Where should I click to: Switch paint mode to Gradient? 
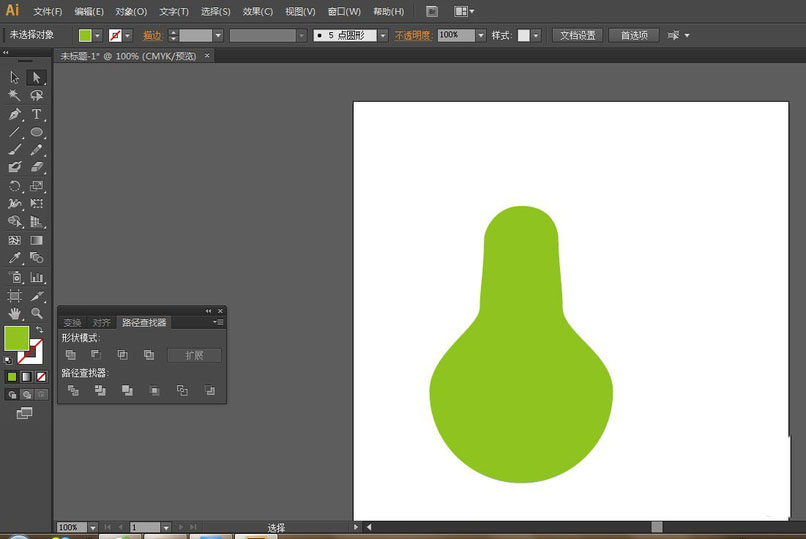[27, 377]
